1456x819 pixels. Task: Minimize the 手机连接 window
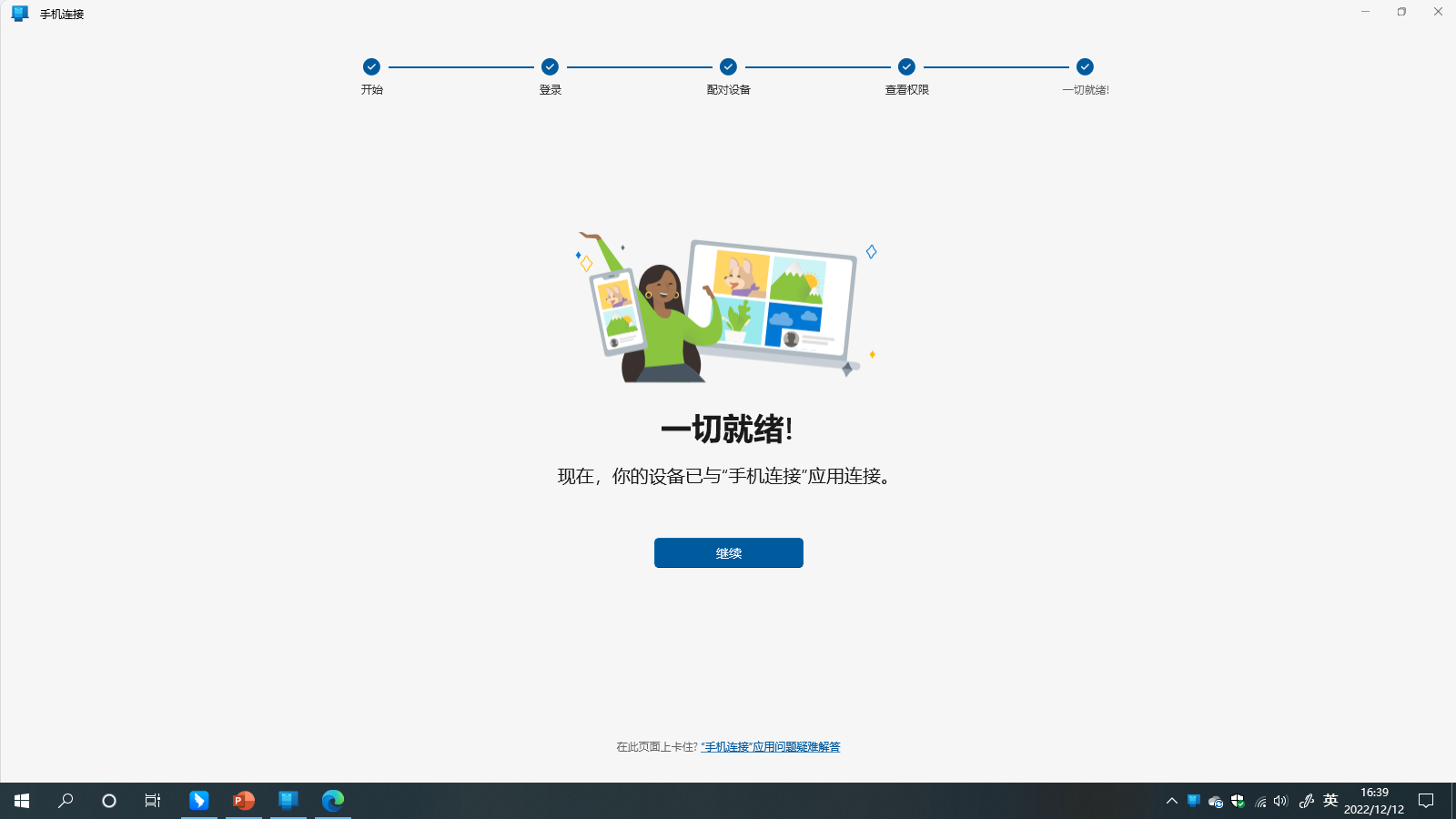(x=1365, y=12)
